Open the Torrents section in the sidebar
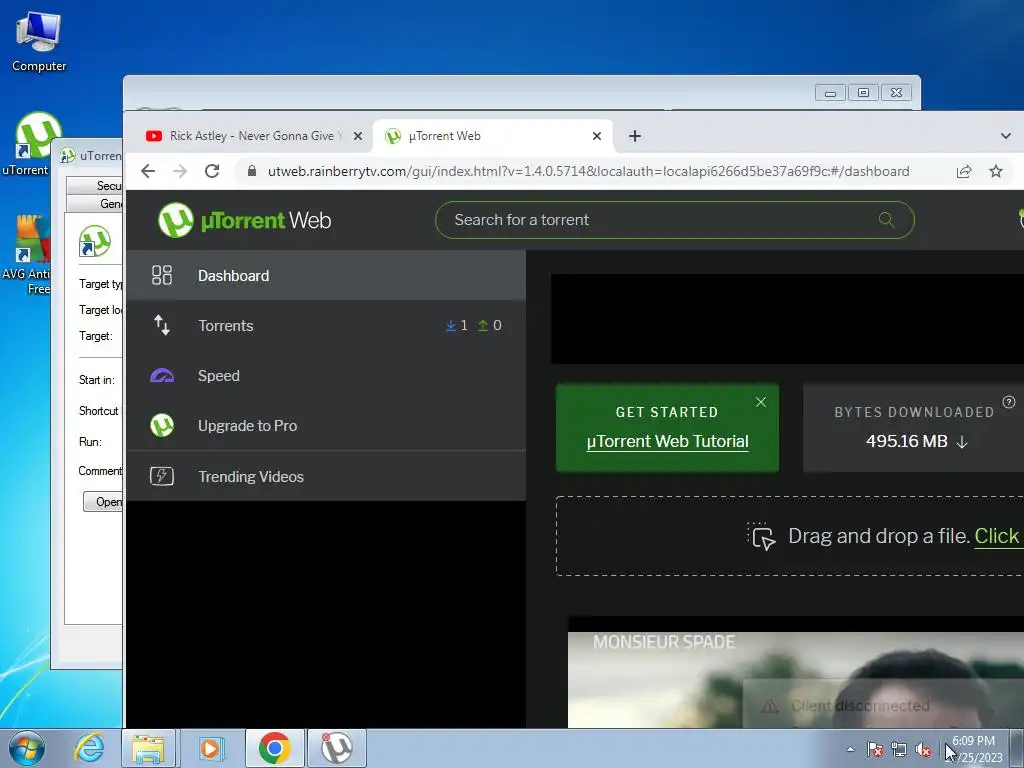Screen dimensions: 1024x768 coord(326,325)
